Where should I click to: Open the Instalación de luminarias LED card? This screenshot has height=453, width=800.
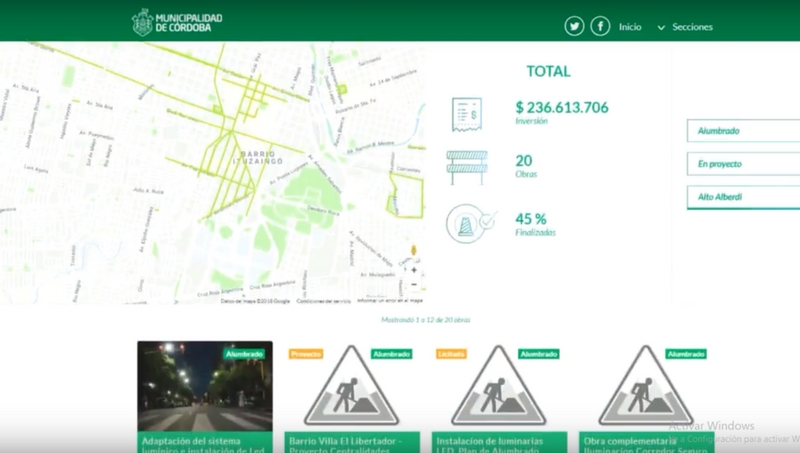(x=498, y=395)
